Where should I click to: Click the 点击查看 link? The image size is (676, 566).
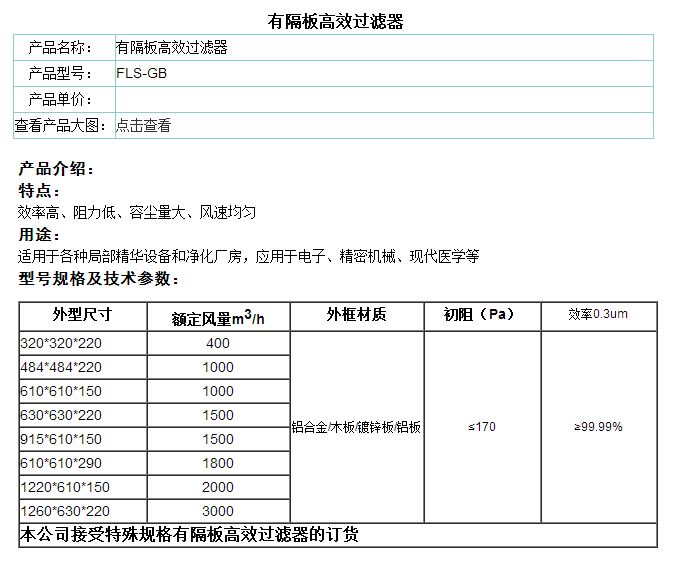(x=143, y=125)
